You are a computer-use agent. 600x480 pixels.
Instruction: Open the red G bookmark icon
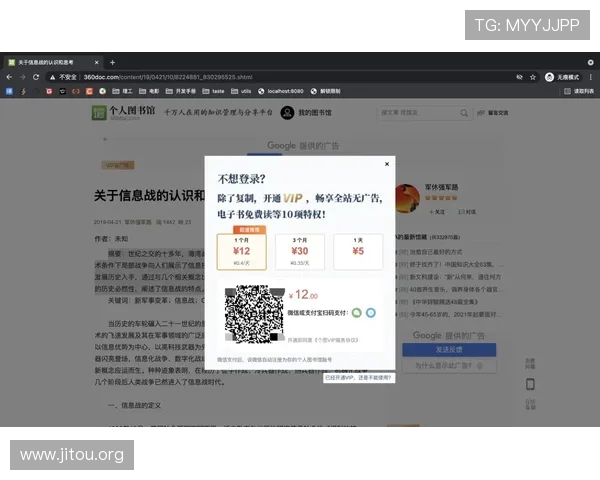coord(49,91)
